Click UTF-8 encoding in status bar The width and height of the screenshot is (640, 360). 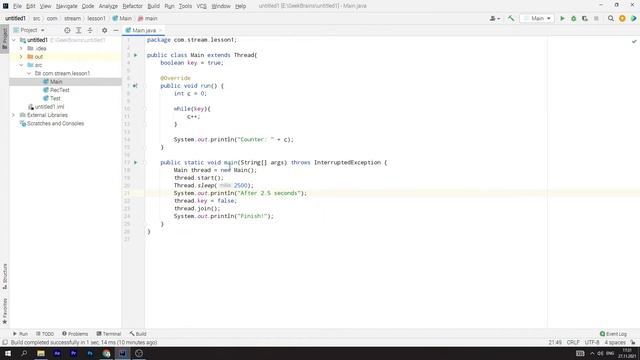[x=592, y=342]
